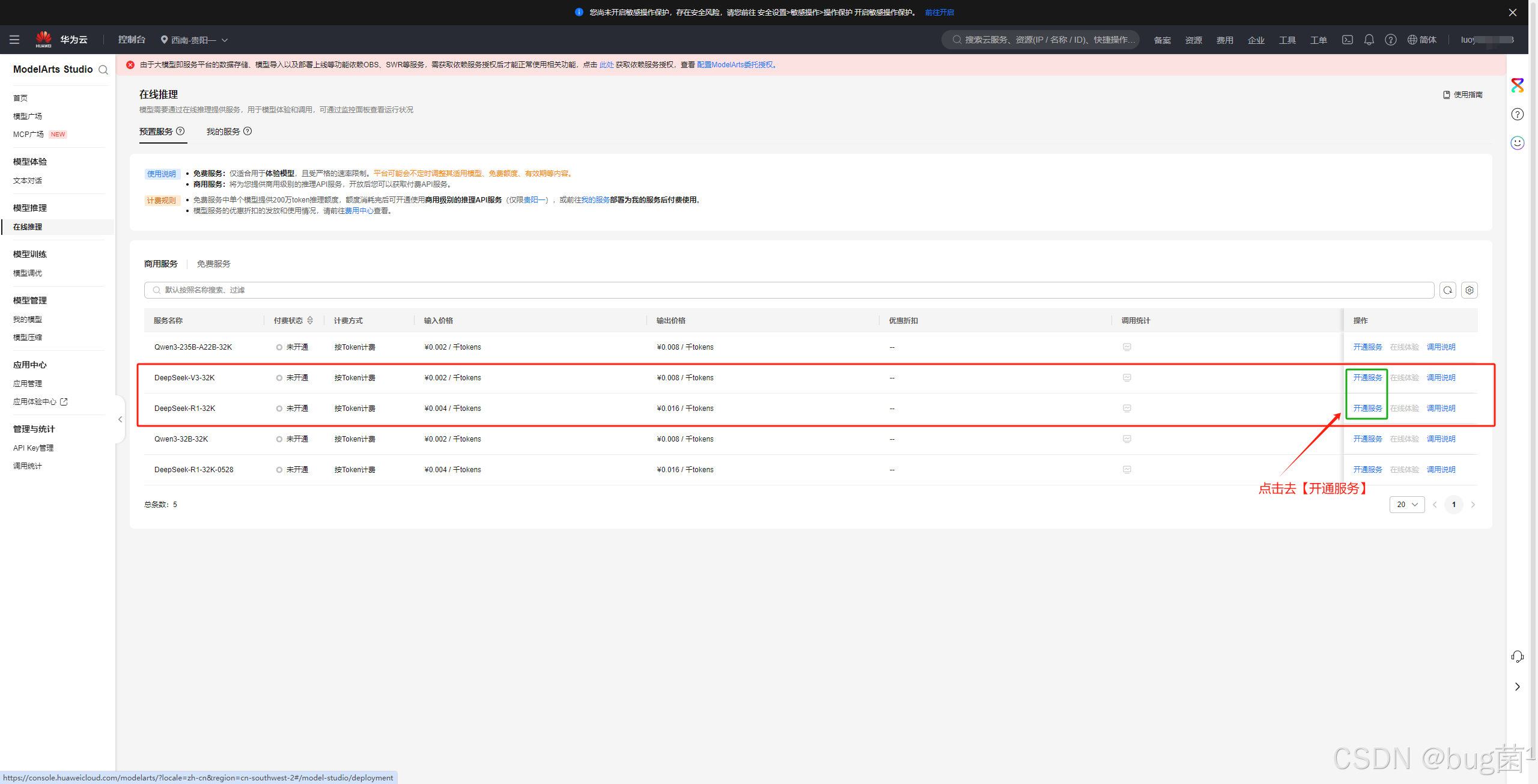The width and height of the screenshot is (1538, 784).
Task: Collapse the left navigation panel
Action: coord(120,419)
